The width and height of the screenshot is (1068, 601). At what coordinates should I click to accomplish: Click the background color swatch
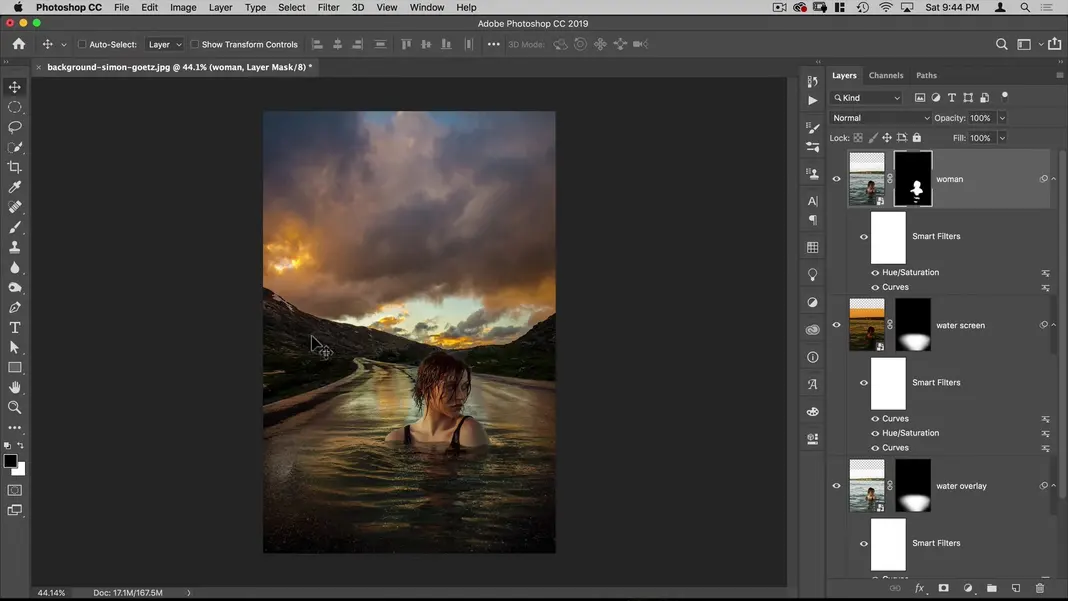20,470
